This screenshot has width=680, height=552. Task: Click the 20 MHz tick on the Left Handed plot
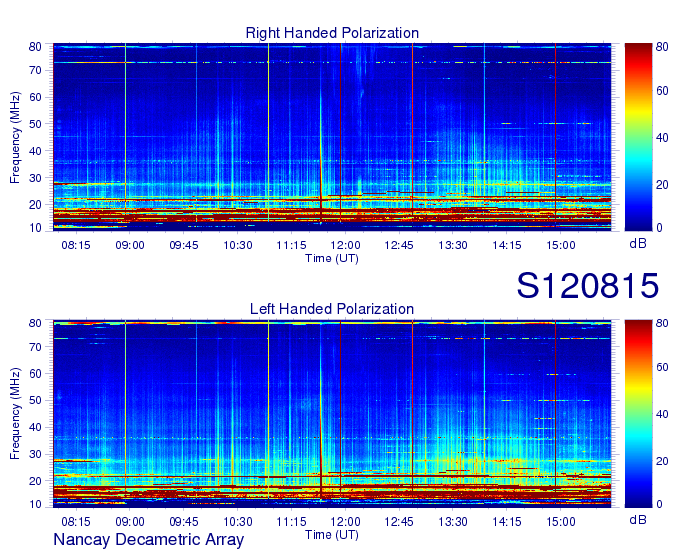35,481
